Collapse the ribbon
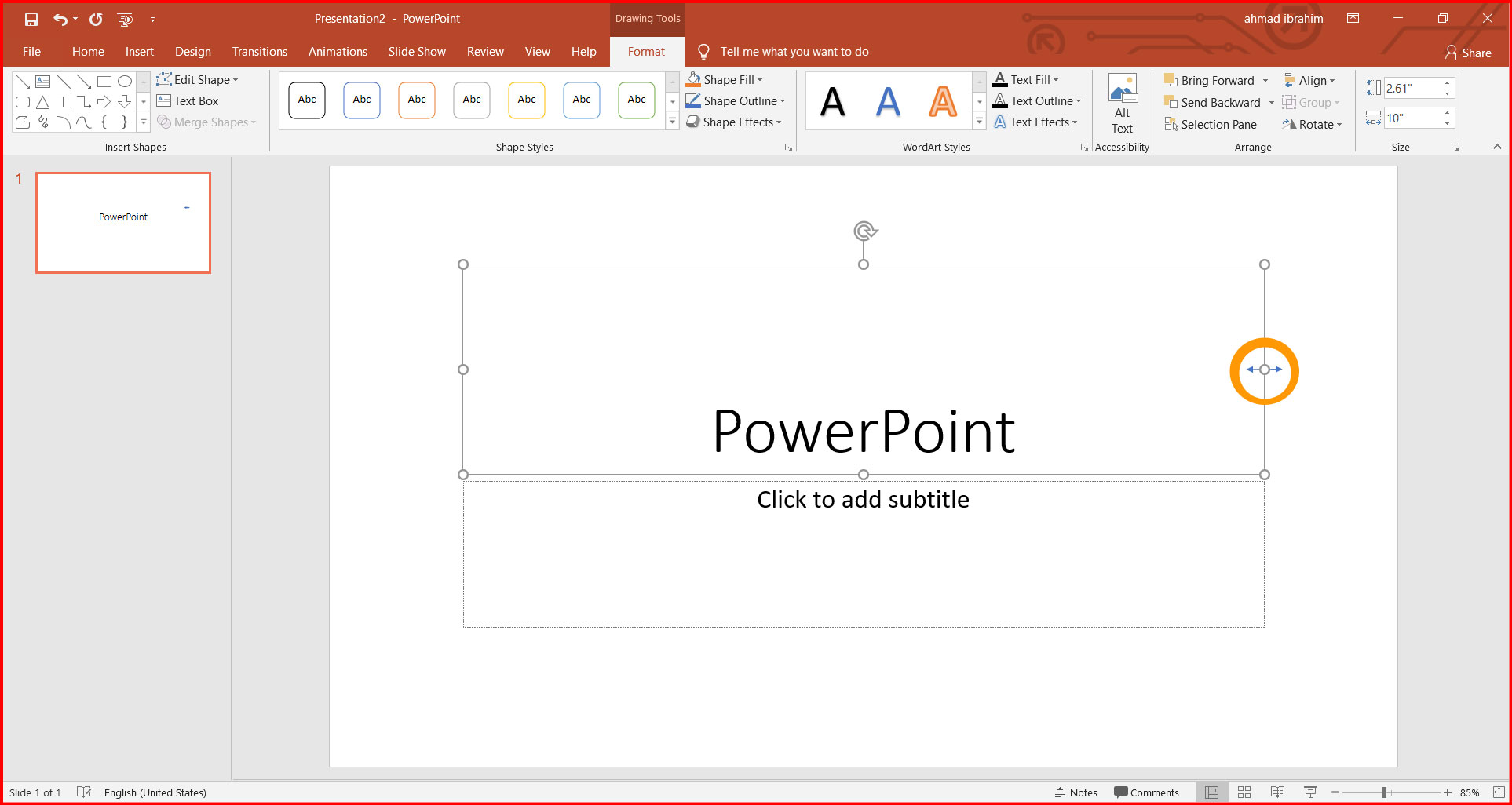 click(x=1497, y=147)
